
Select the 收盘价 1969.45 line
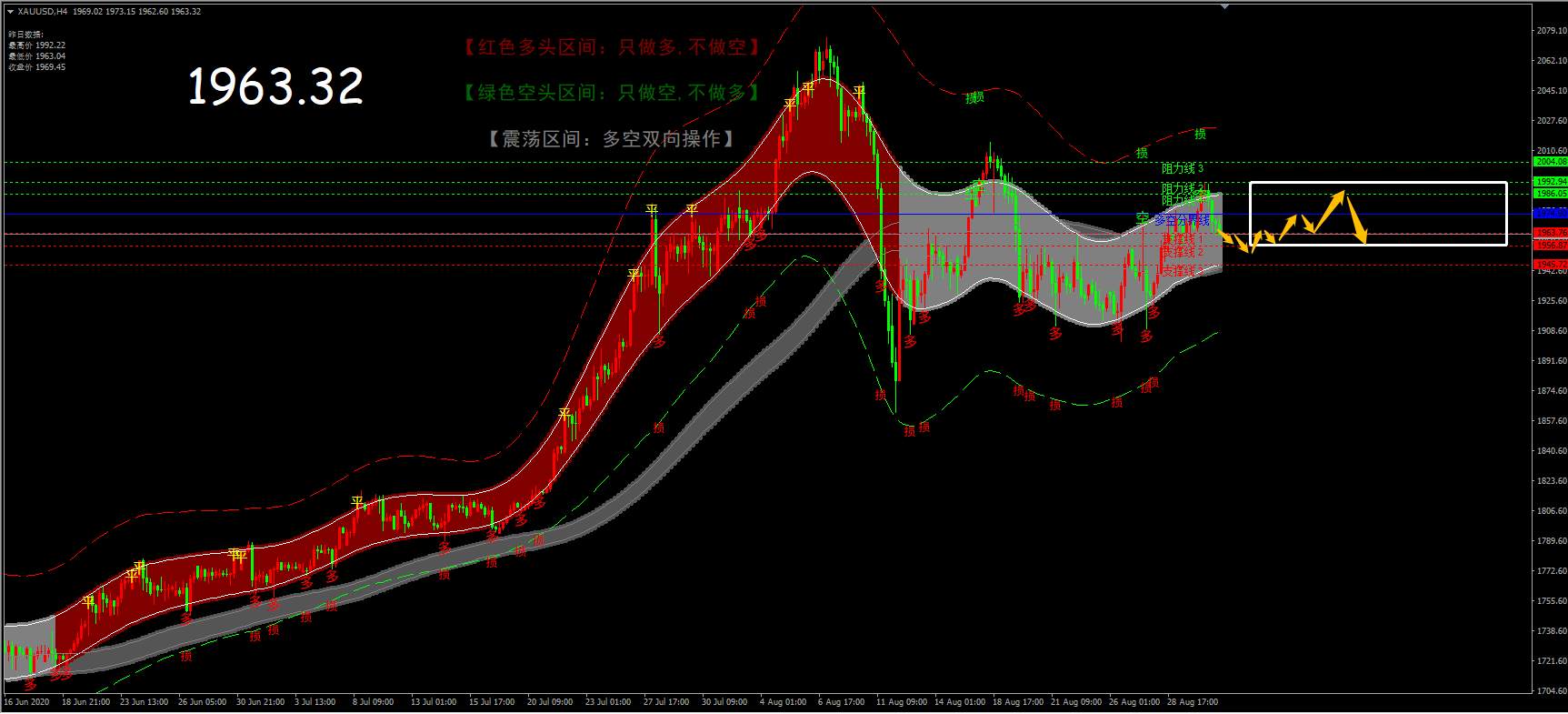pyautogui.click(x=36, y=67)
